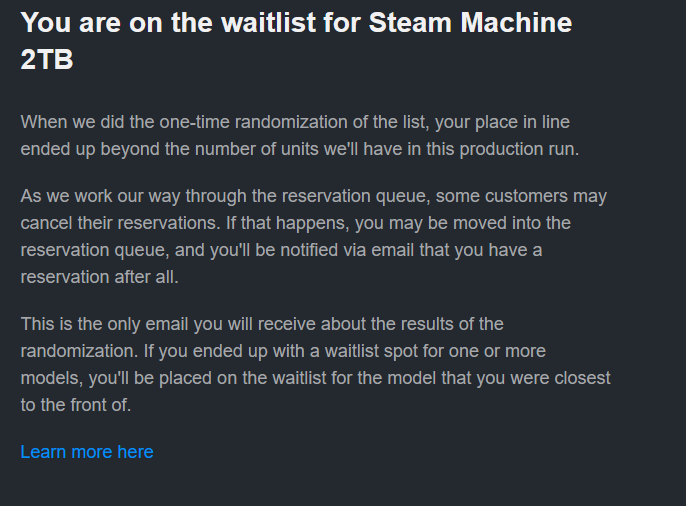The height and width of the screenshot is (506, 686).
Task: Select the 'Steam Machine' words in the title
Action: [470, 22]
